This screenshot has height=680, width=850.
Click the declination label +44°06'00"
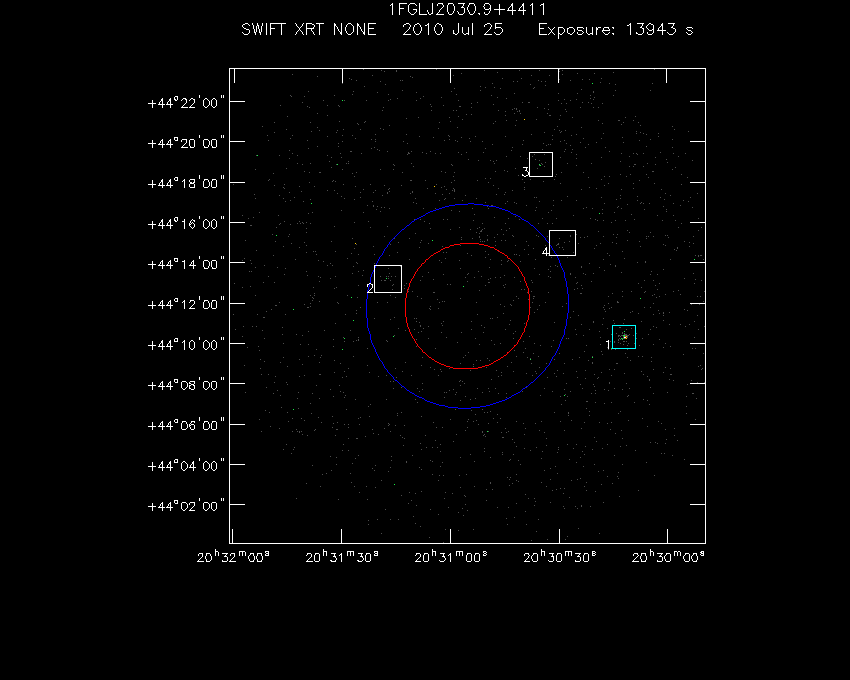click(186, 425)
